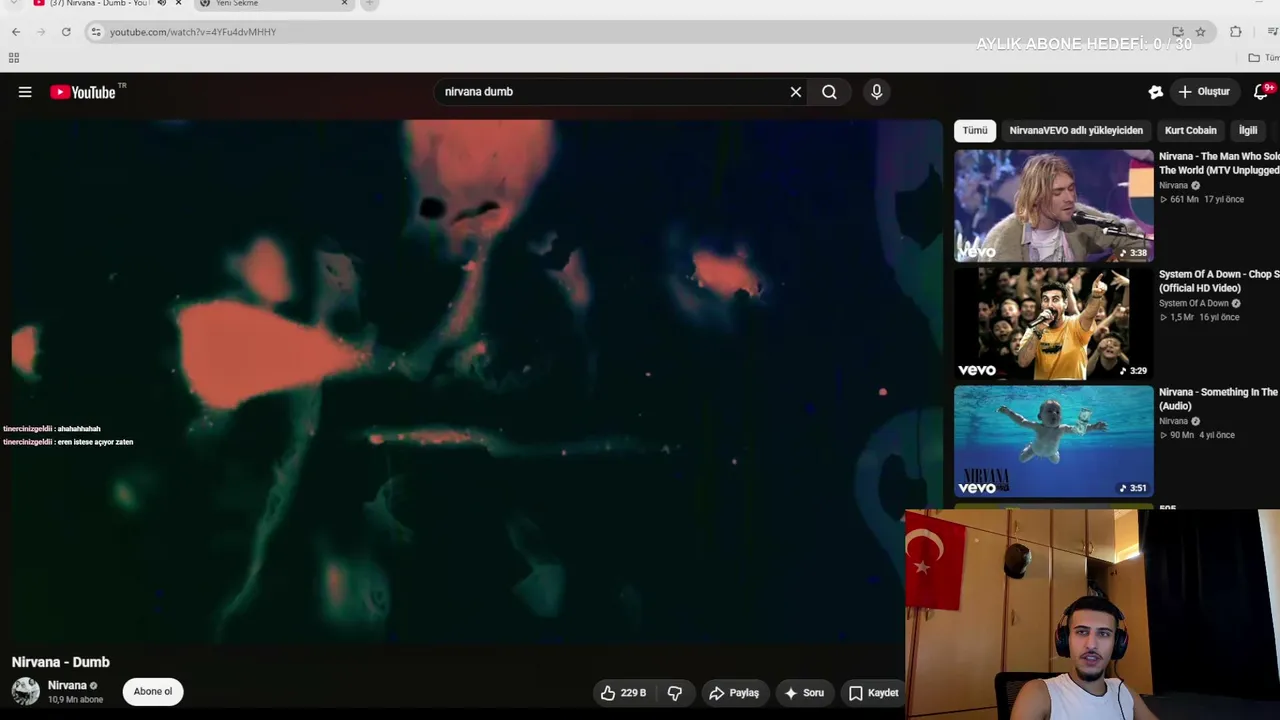This screenshot has width=1280, height=720.
Task: Save the video with Kaydet
Action: click(x=874, y=693)
